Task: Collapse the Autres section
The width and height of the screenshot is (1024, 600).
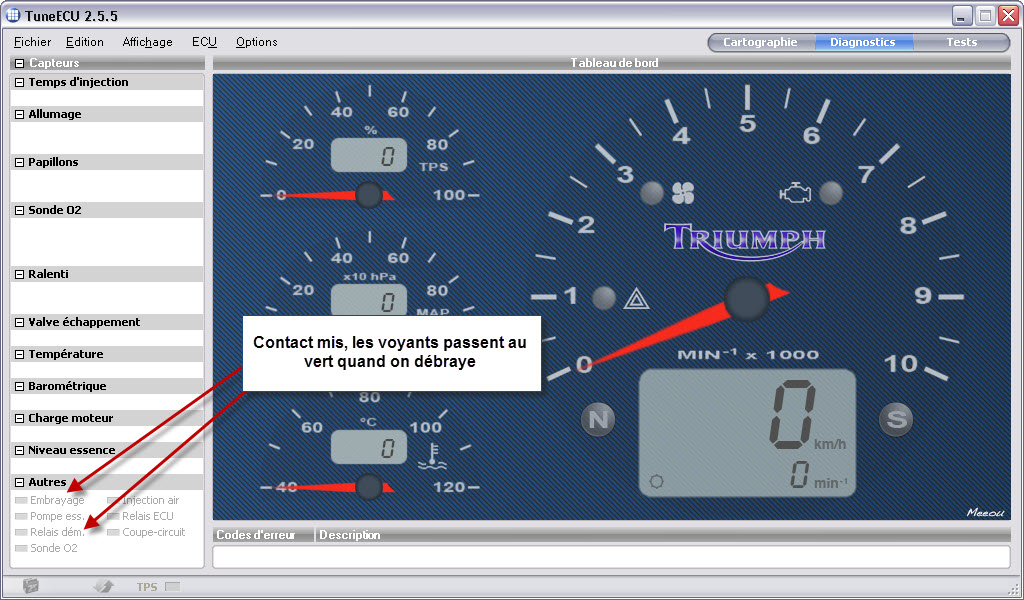Action: click(x=20, y=482)
